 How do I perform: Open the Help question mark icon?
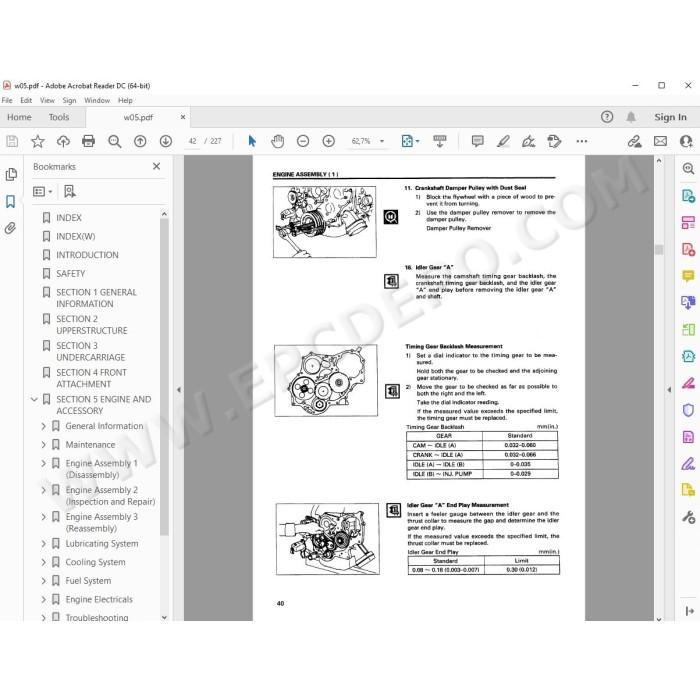(607, 117)
